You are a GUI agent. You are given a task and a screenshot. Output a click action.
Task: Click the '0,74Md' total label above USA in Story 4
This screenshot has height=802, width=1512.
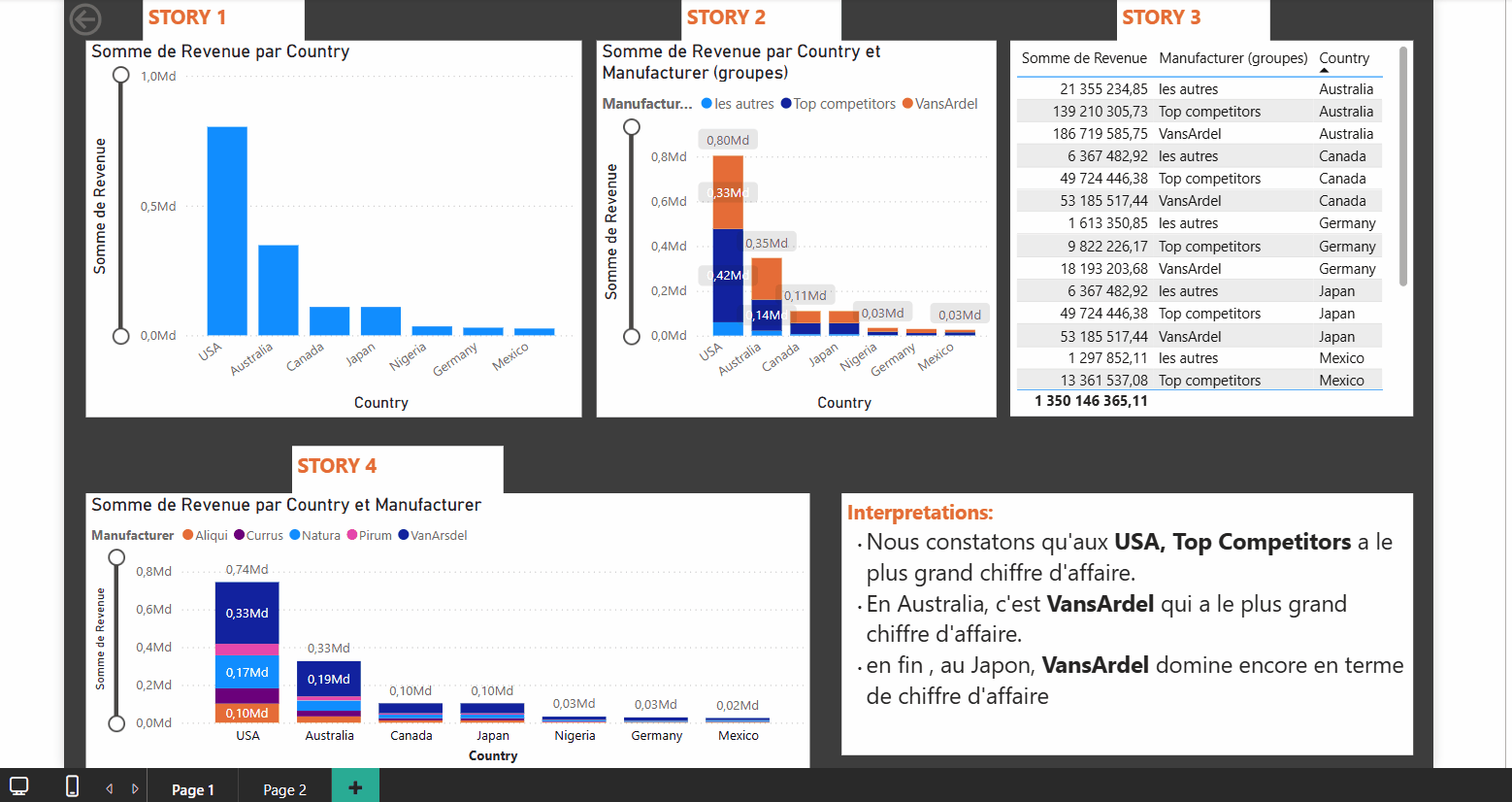click(247, 570)
